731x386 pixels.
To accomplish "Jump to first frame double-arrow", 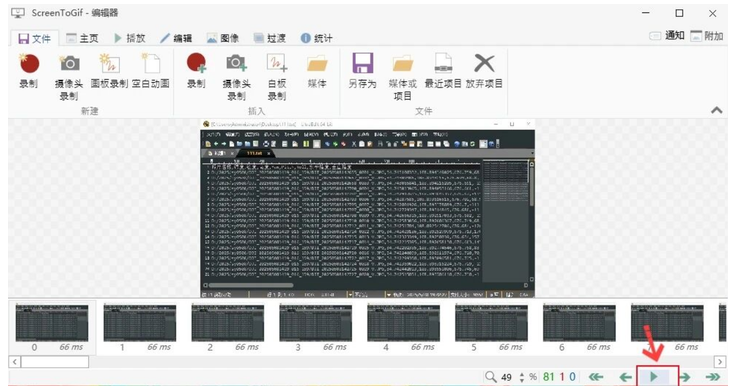I will pyautogui.click(x=596, y=377).
